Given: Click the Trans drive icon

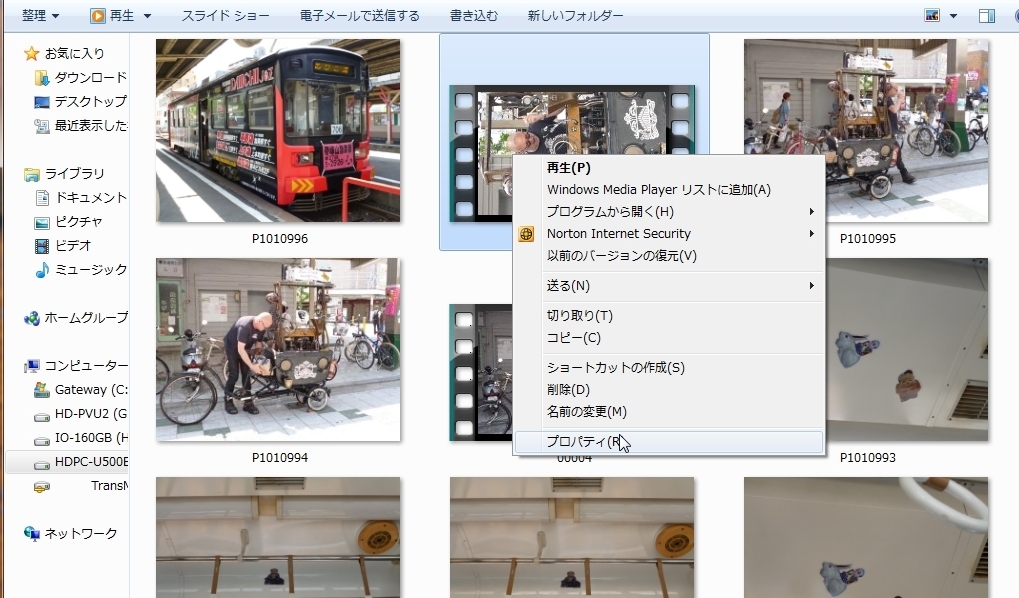Looking at the screenshot, I should 42,486.
